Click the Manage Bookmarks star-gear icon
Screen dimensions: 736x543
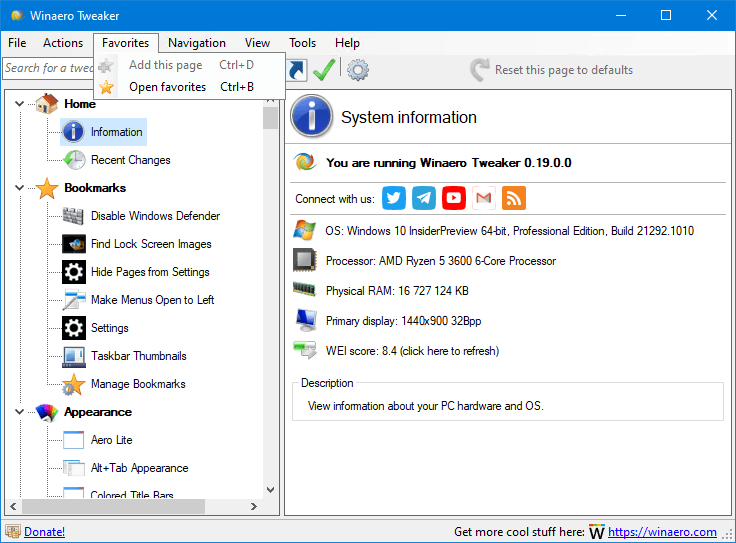pos(74,384)
